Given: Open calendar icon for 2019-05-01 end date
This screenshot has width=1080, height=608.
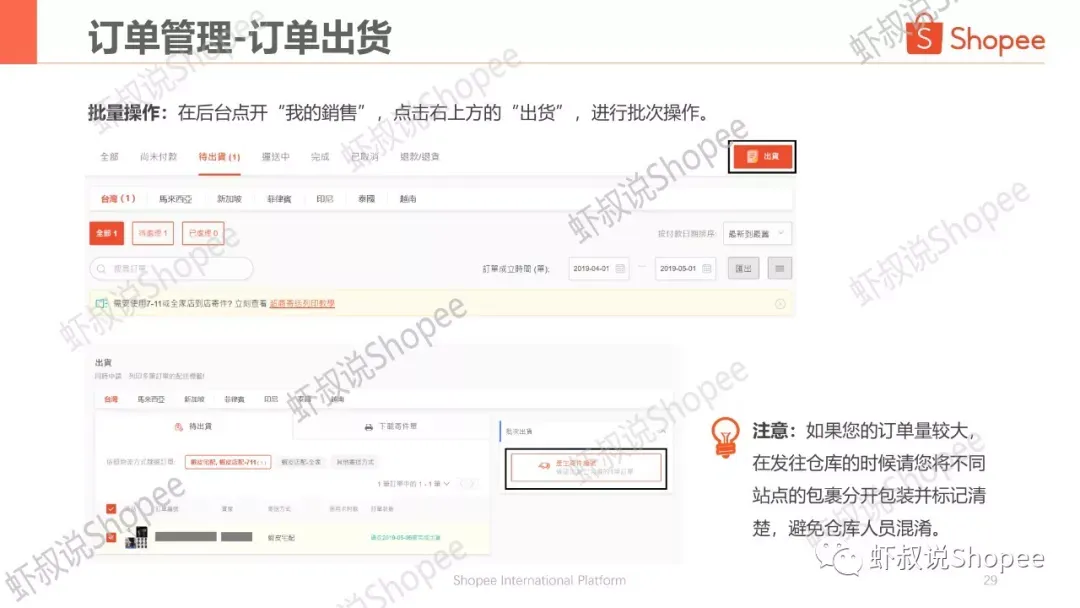Looking at the screenshot, I should click(707, 269).
